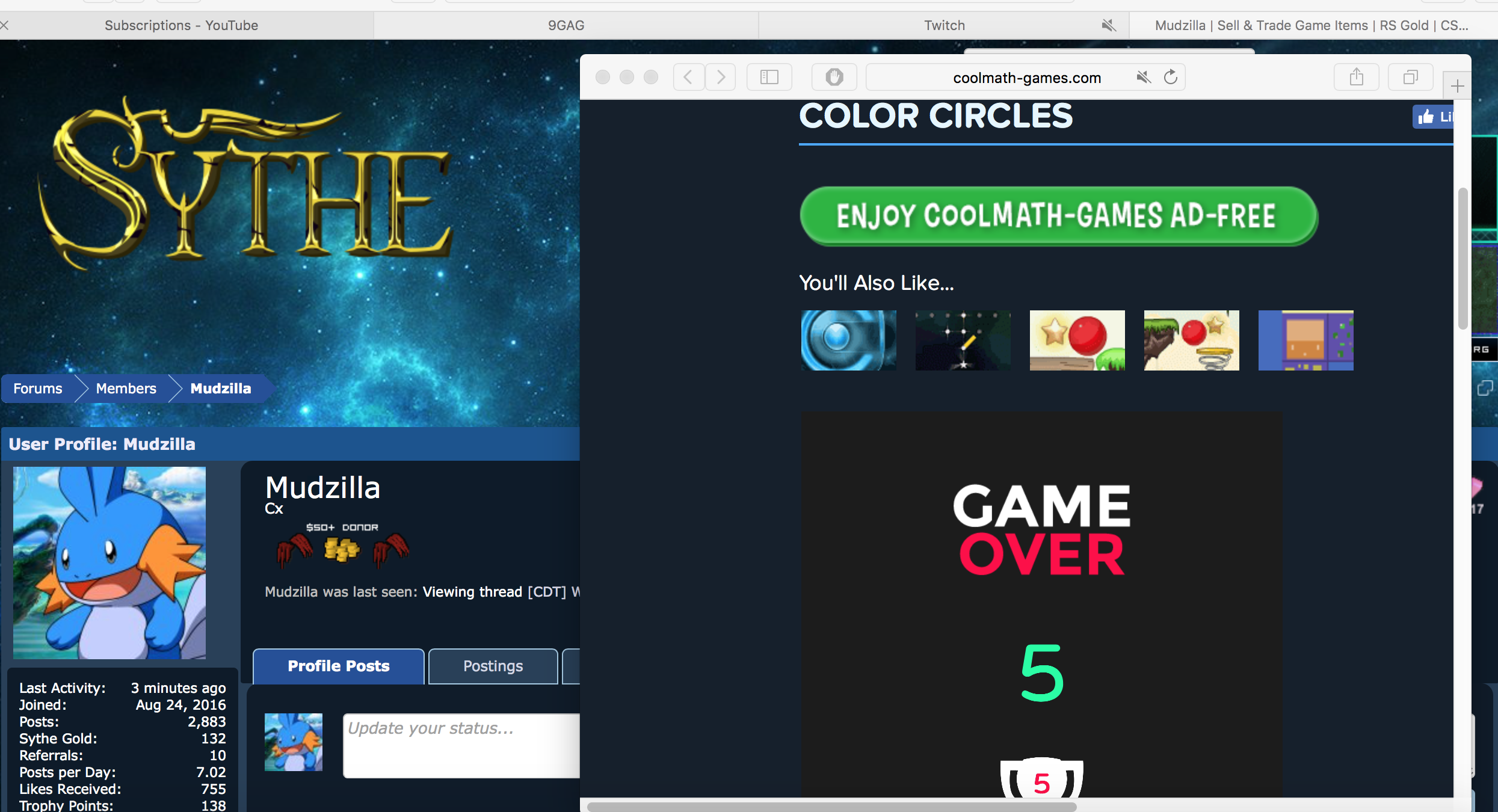This screenshot has height=812, width=1498.
Task: Unmute the Twitch tab audio icon
Action: (1109, 25)
